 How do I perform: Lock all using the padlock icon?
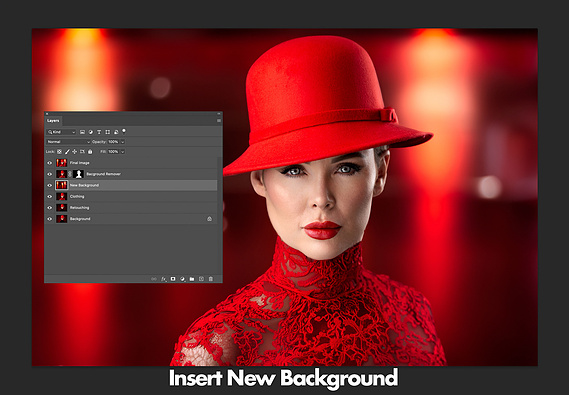point(90,152)
